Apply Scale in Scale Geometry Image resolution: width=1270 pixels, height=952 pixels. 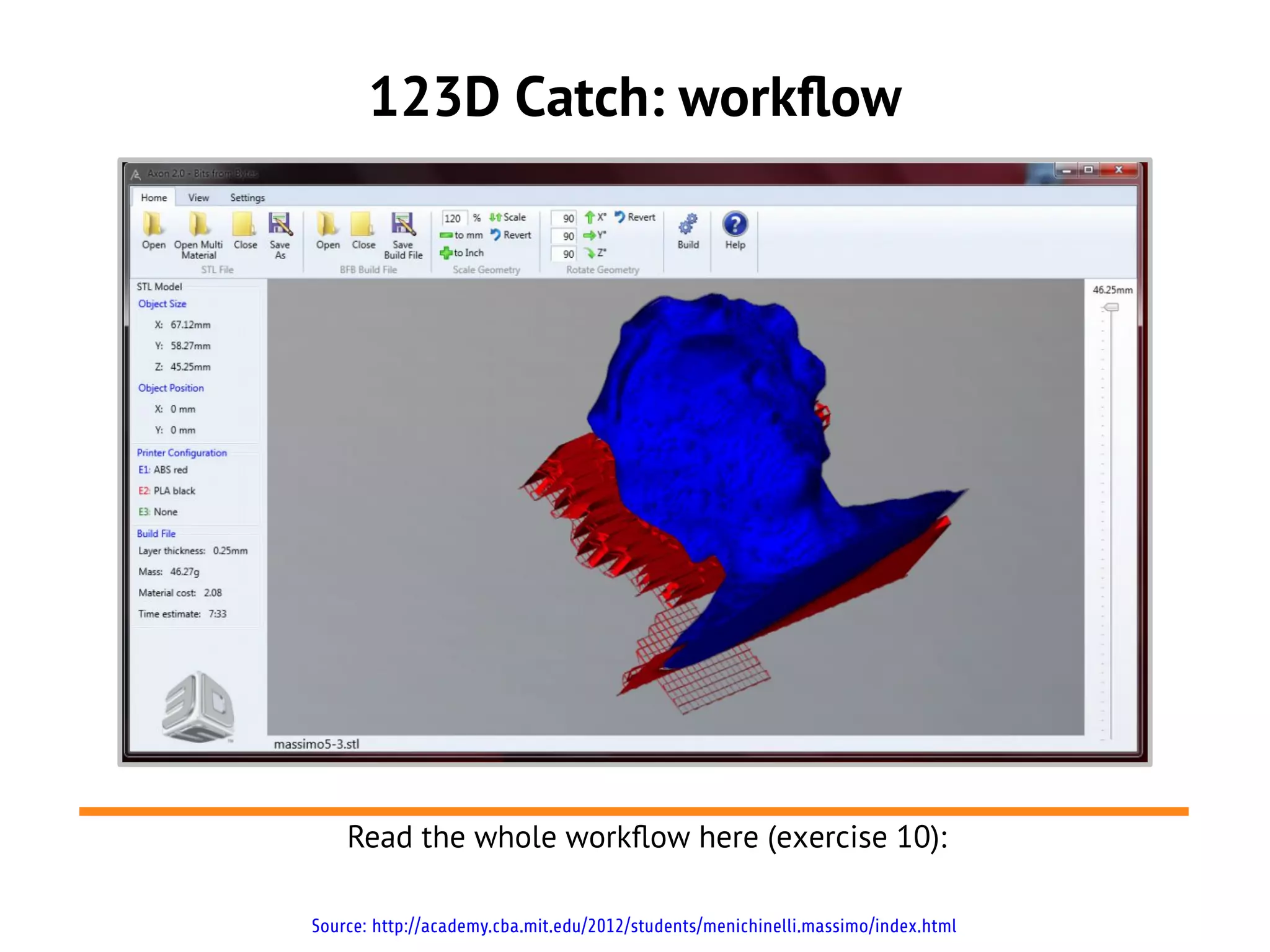pyautogui.click(x=507, y=218)
